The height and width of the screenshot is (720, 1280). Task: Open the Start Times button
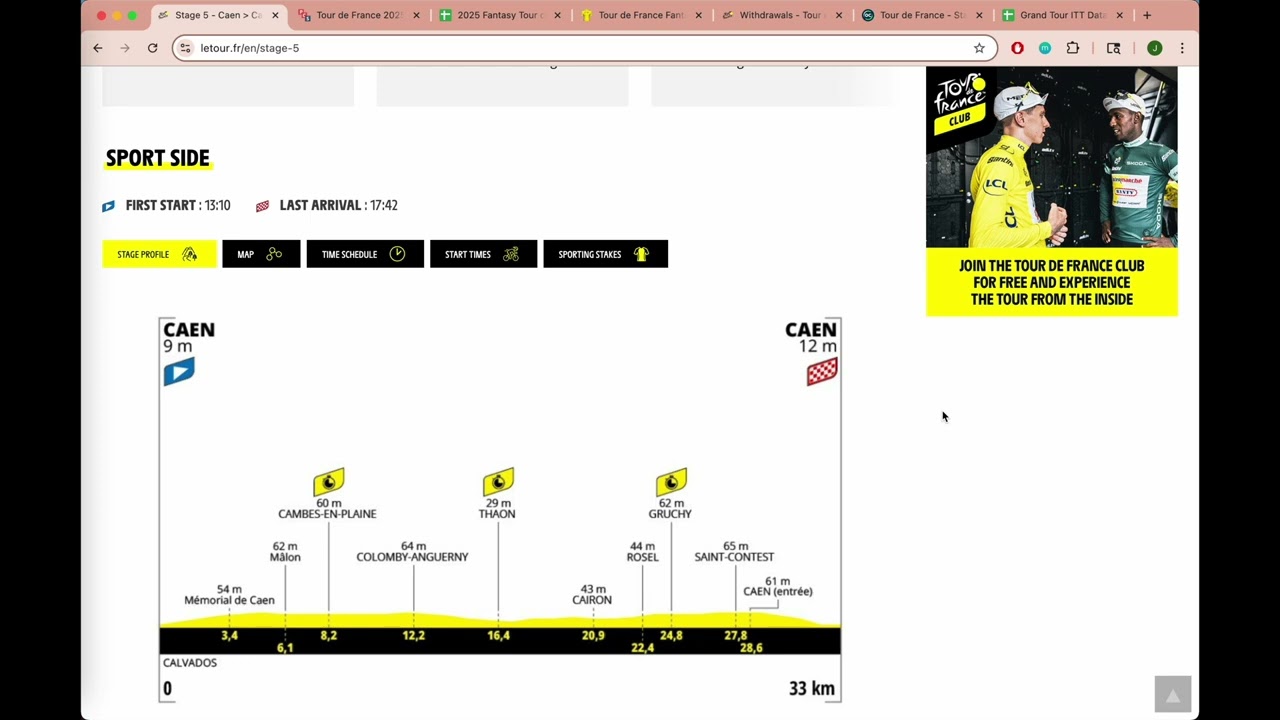pos(483,254)
